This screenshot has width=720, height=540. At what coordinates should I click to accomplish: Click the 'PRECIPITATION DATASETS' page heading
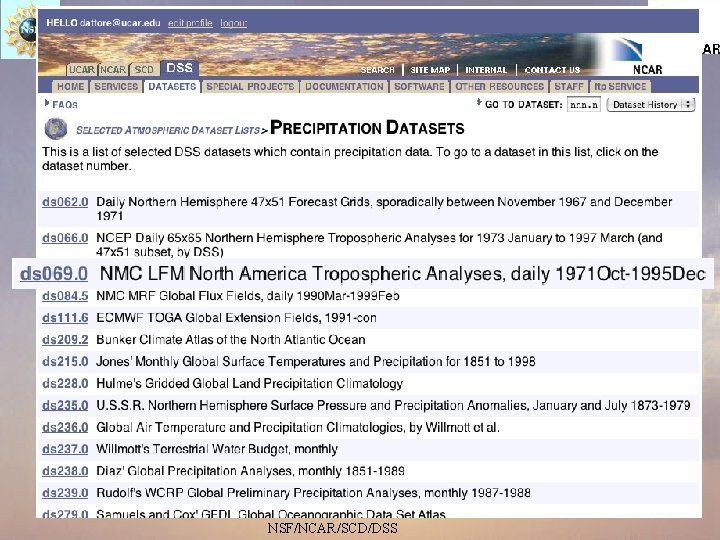(367, 128)
